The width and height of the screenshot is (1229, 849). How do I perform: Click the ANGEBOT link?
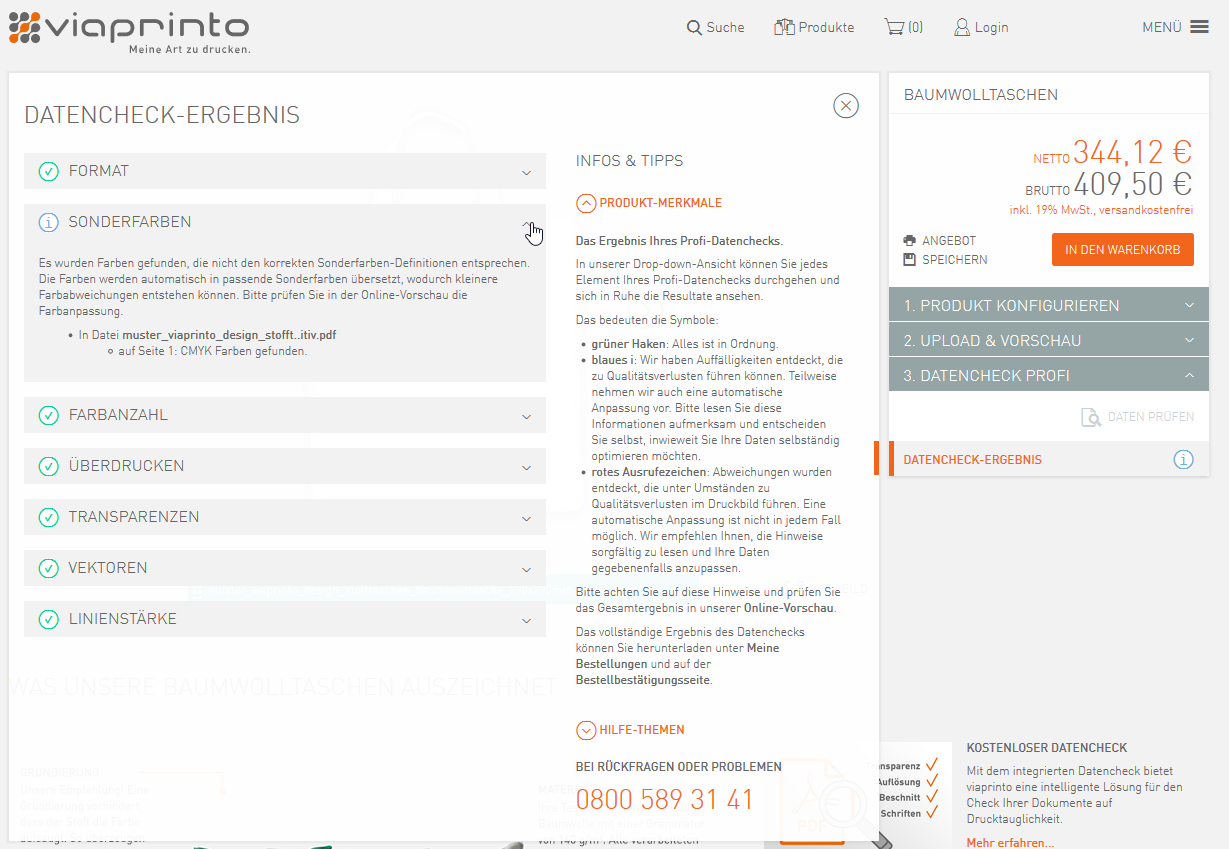point(949,241)
